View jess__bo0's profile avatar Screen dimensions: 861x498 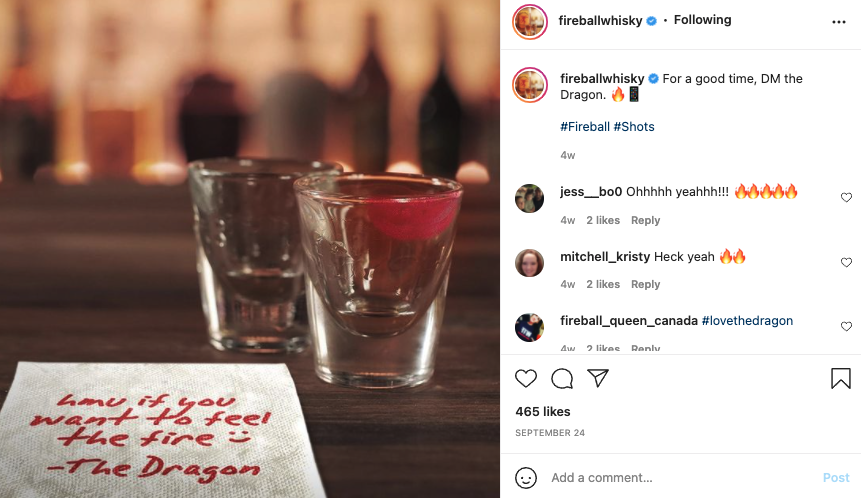point(529,198)
